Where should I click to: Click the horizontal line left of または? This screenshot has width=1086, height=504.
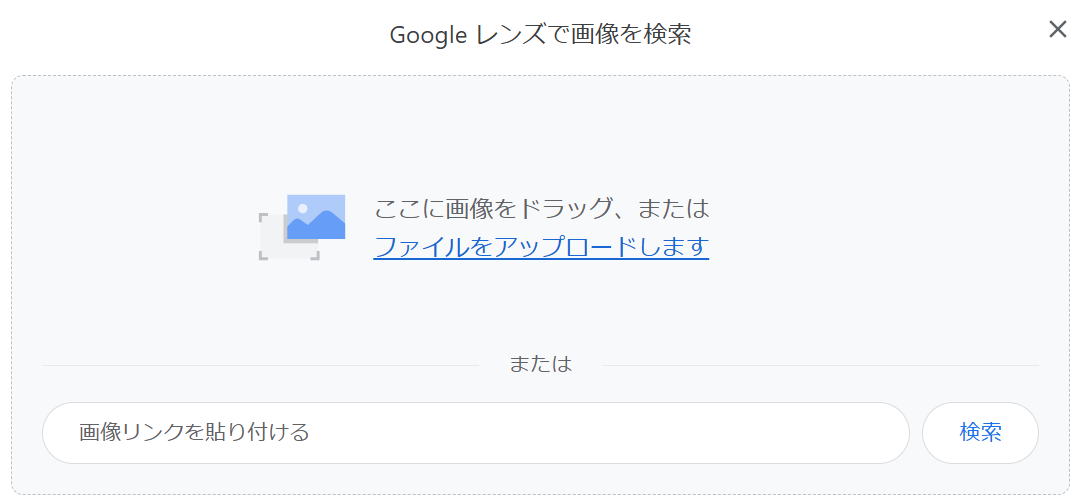[x=260, y=365]
